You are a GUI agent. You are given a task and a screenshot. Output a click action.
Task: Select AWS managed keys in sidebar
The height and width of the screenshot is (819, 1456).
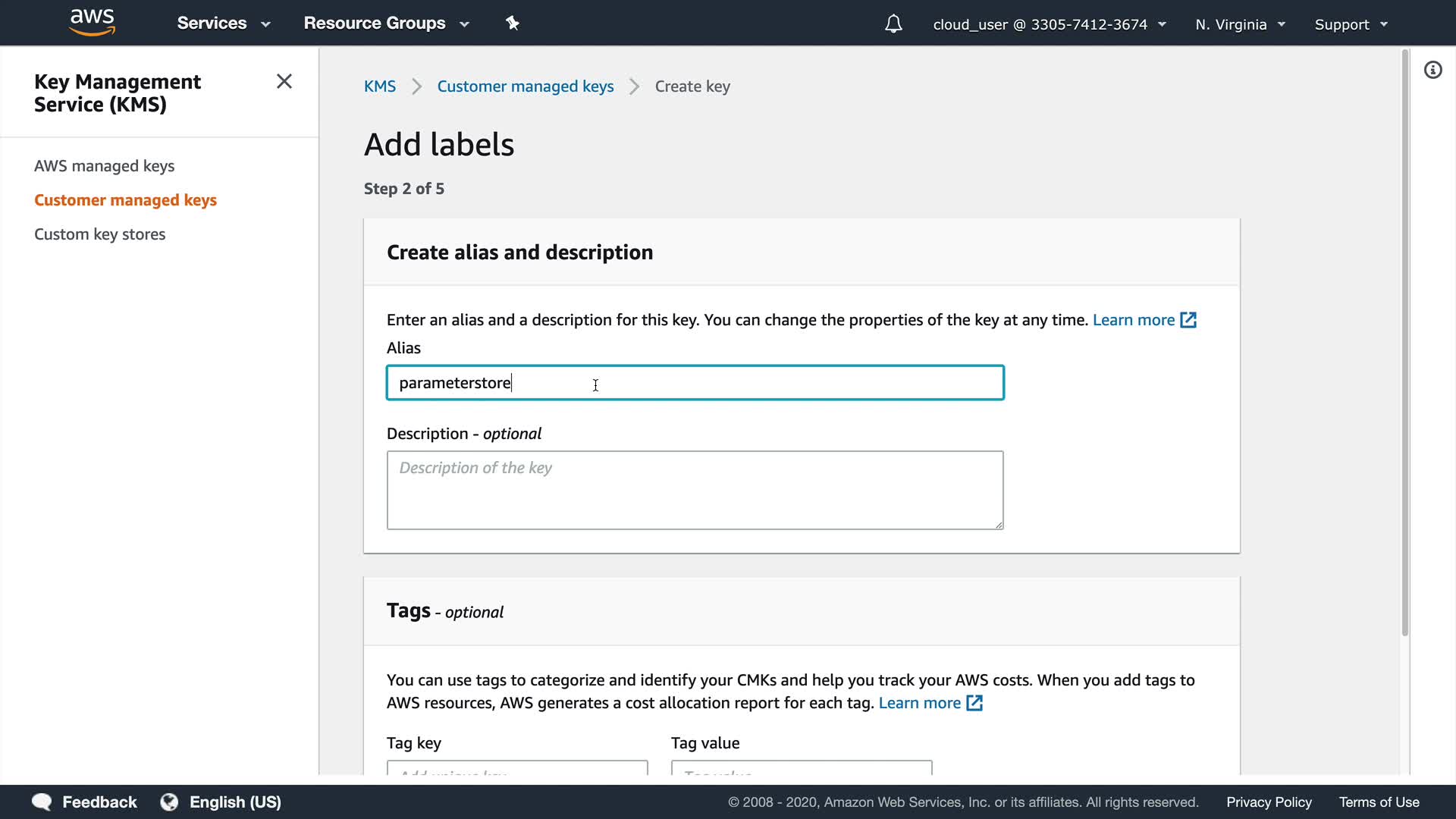104,166
